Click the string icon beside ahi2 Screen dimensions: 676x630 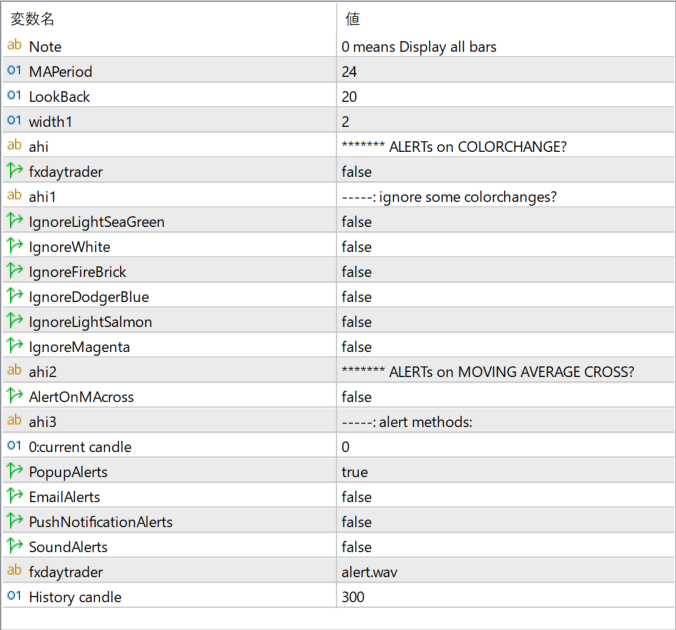tap(14, 372)
